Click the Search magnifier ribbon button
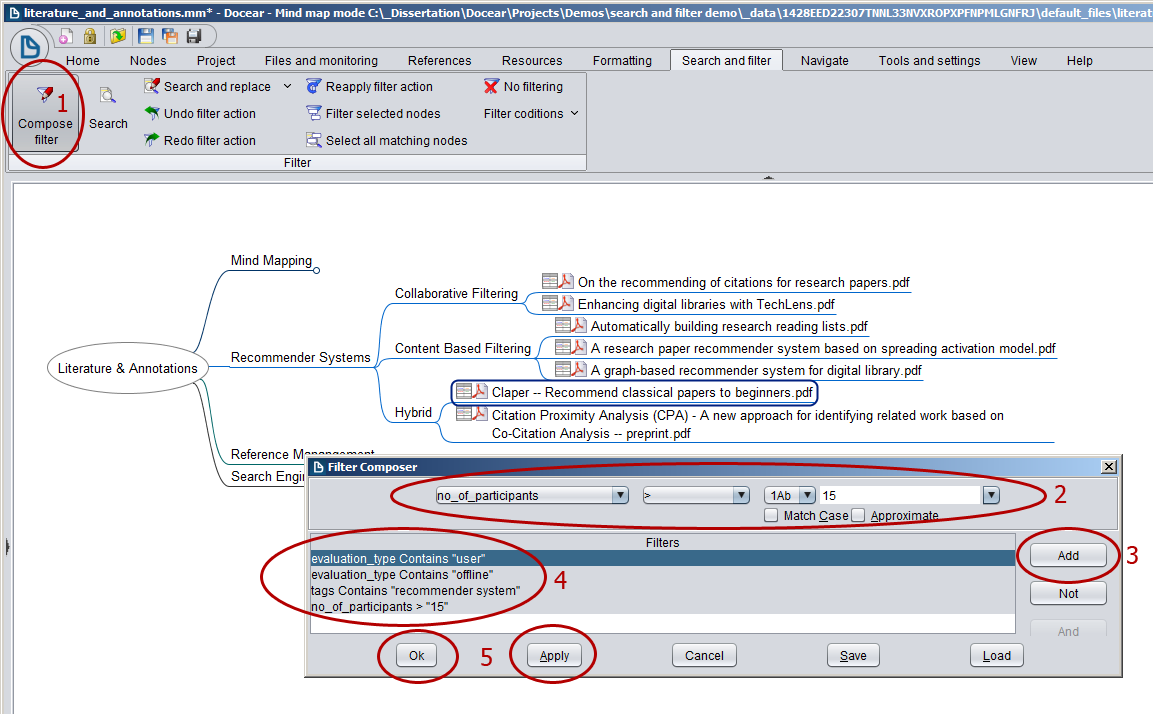Screen dimensions: 1153x714 pyautogui.click(x=108, y=107)
